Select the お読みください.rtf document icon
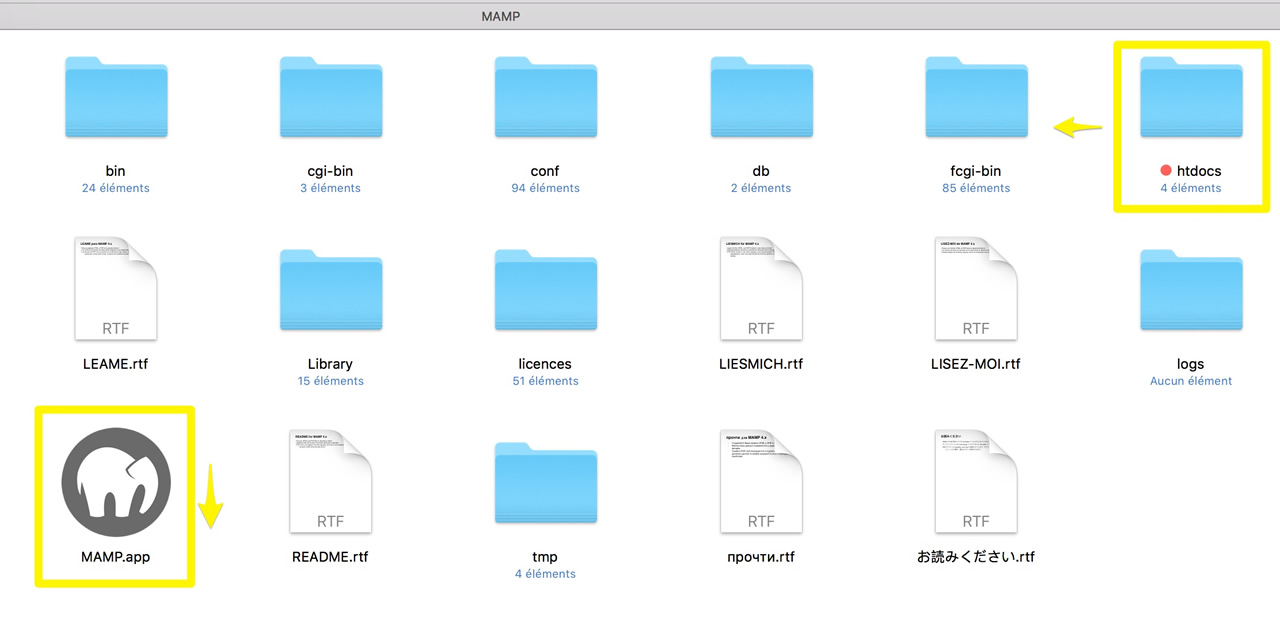The image size is (1280, 617). coord(976,483)
